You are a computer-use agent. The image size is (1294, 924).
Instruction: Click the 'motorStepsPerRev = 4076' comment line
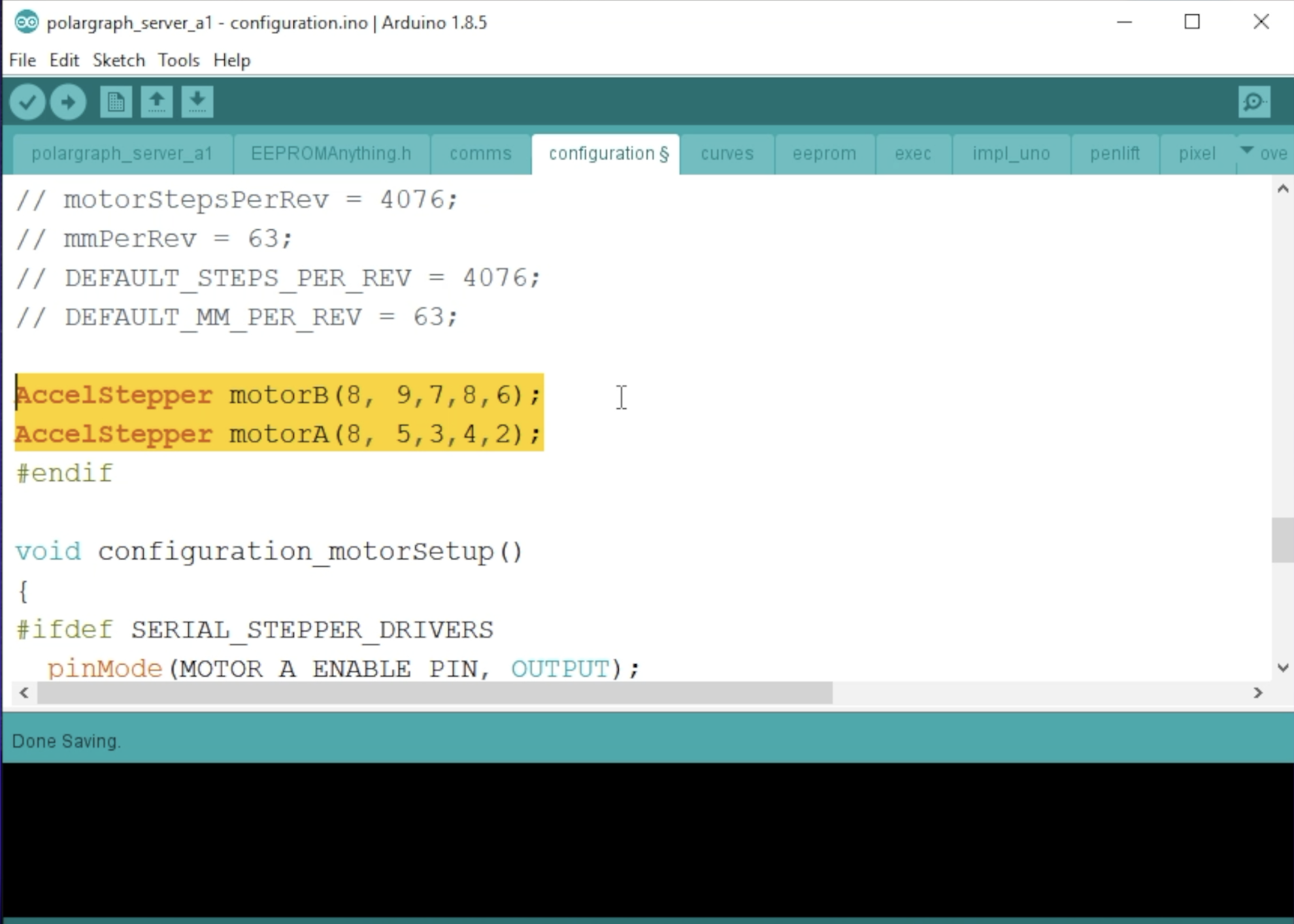237,199
